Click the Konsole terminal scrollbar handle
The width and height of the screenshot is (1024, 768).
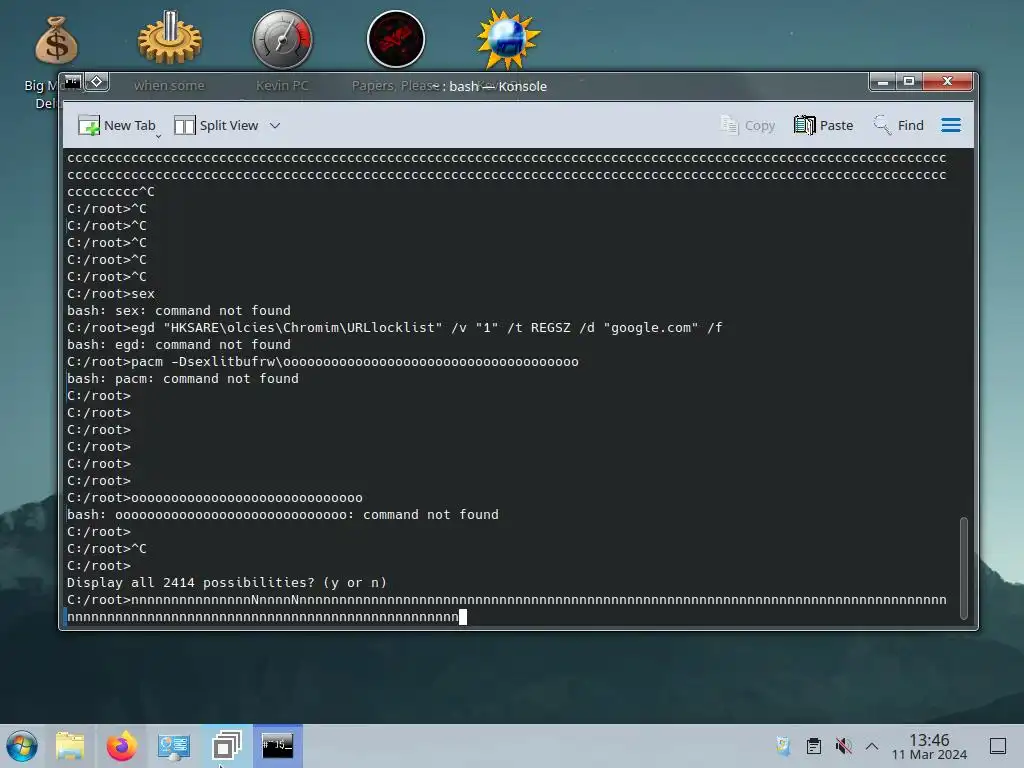963,568
